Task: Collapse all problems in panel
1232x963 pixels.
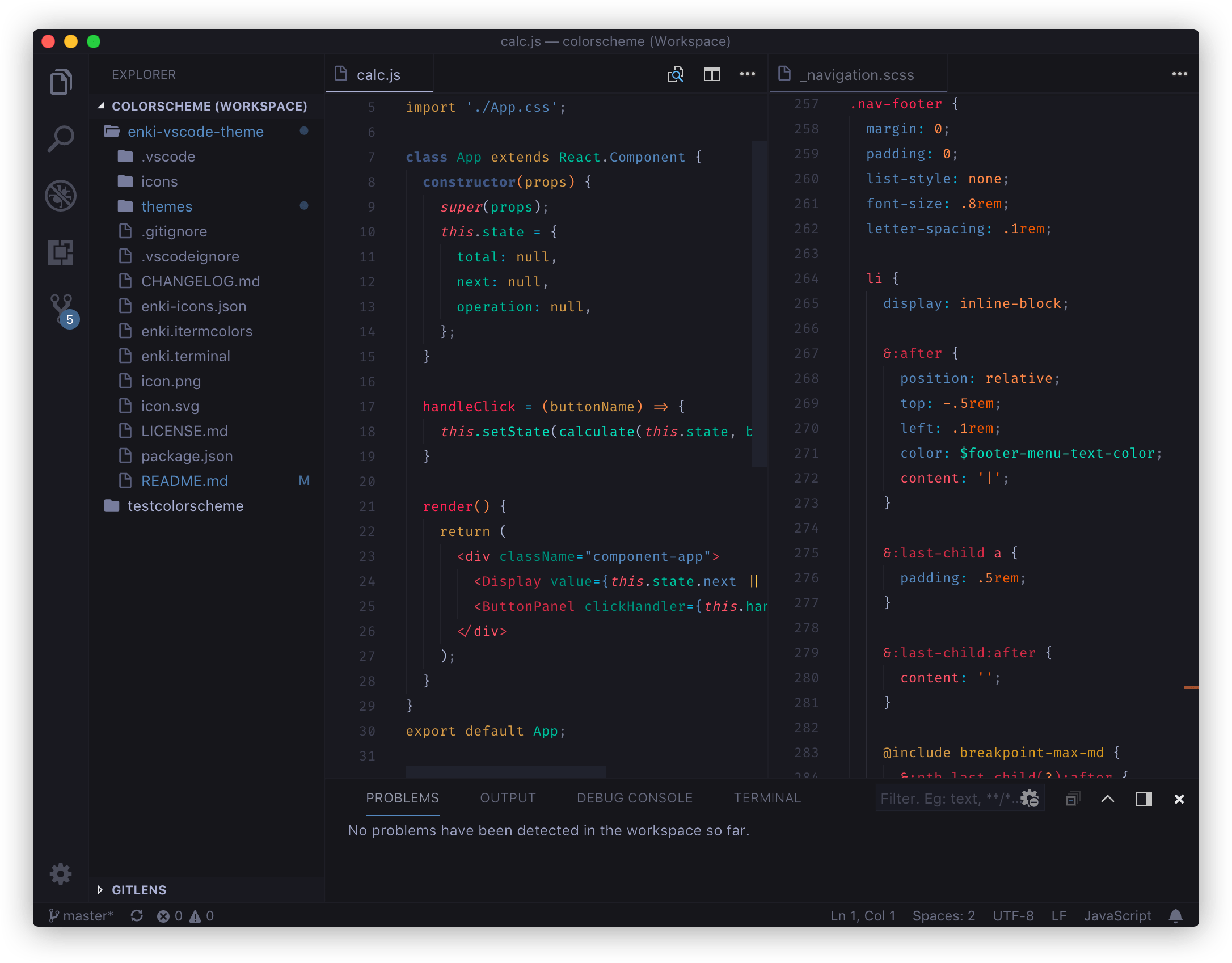Action: pos(1072,799)
